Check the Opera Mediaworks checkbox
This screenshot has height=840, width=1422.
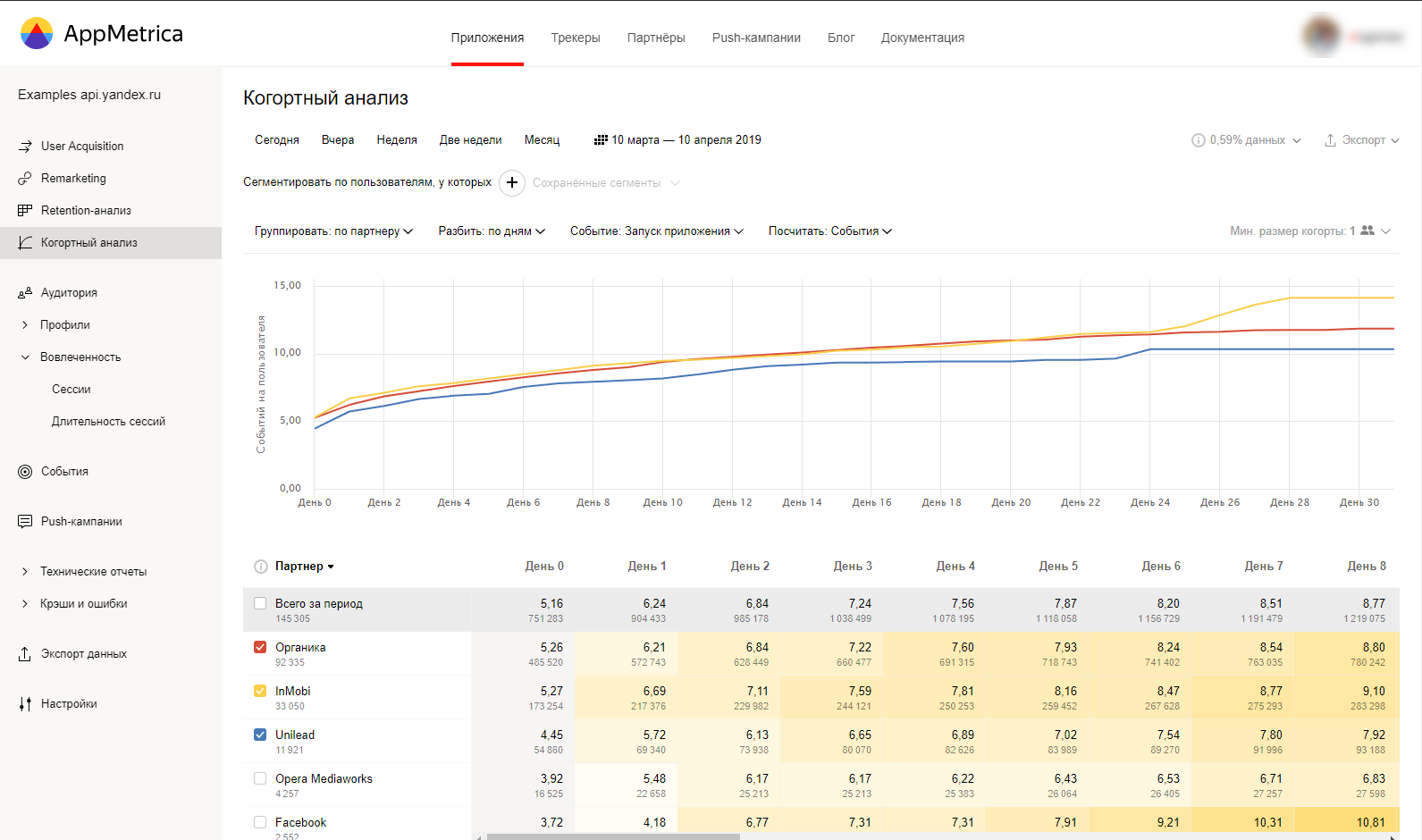[260, 778]
